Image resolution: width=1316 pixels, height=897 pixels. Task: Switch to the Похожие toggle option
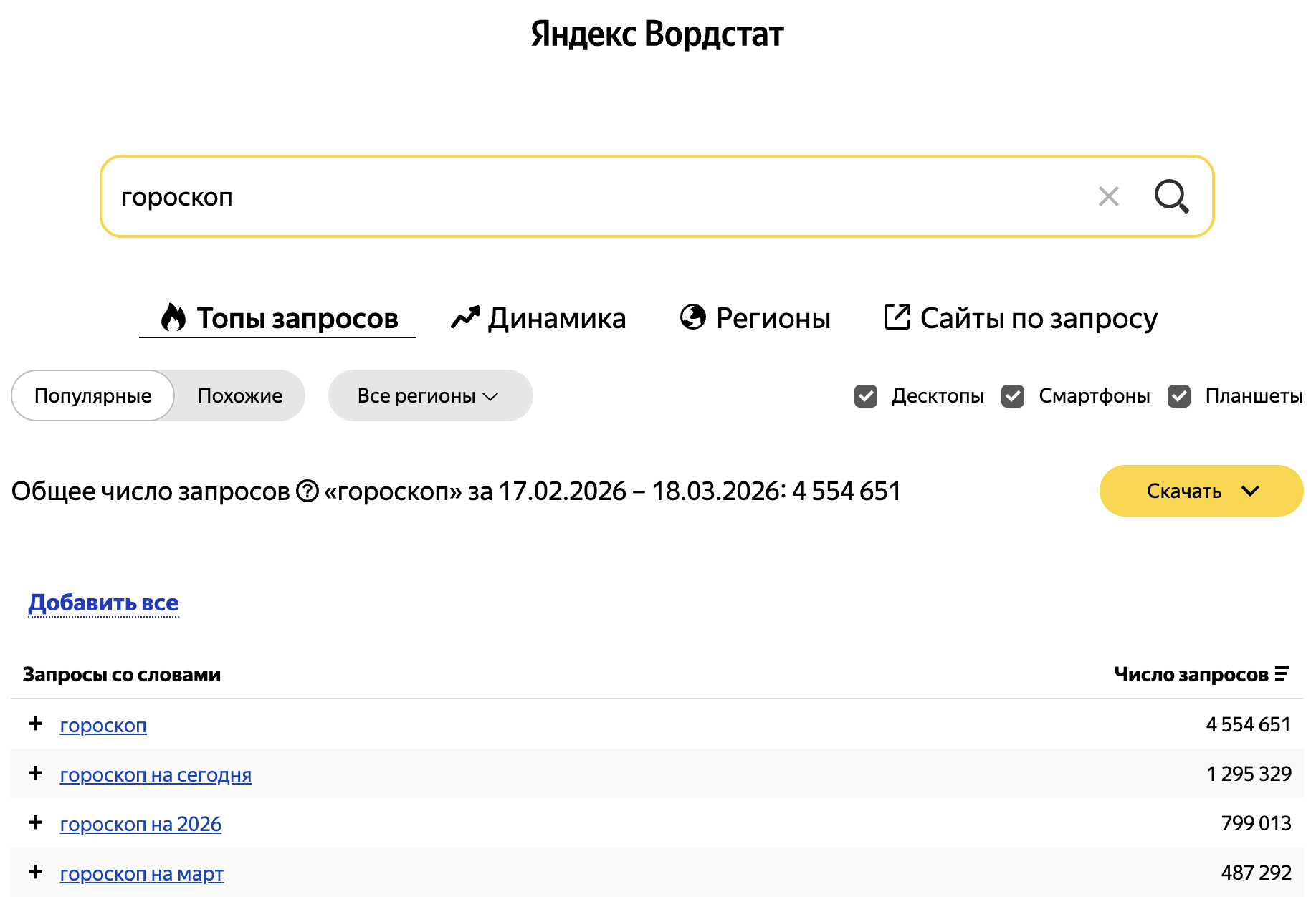tap(239, 396)
